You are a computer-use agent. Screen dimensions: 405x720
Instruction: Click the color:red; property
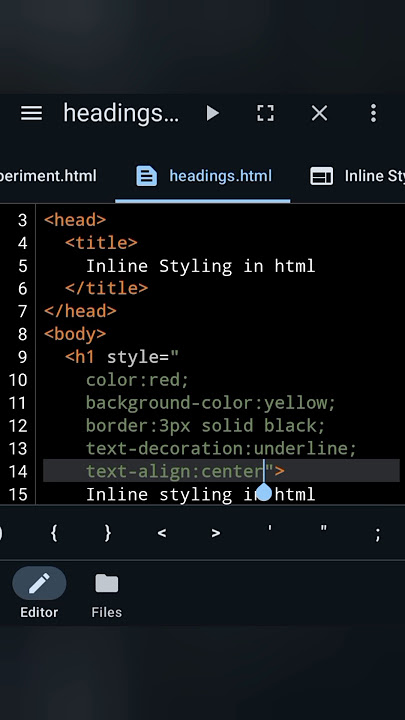tap(137, 380)
